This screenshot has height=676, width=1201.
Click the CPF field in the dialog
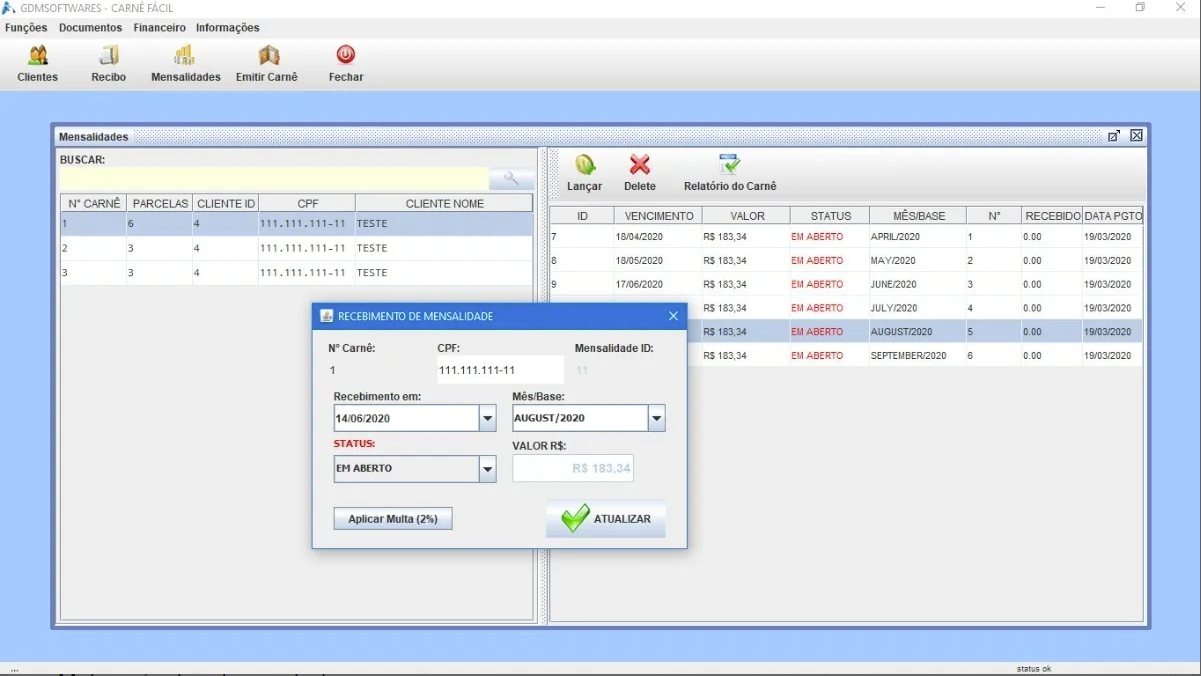point(500,370)
